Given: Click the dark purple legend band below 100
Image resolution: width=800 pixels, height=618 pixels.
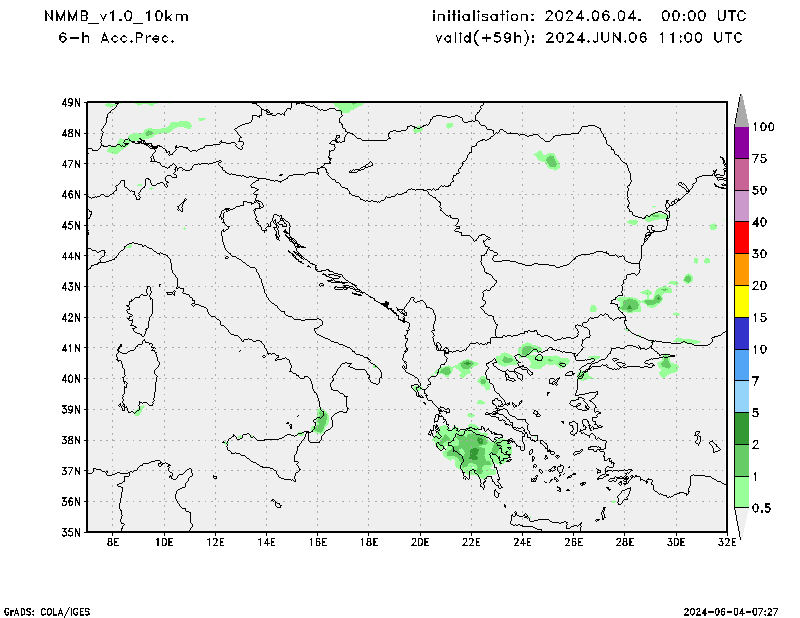Looking at the screenshot, I should (x=742, y=142).
